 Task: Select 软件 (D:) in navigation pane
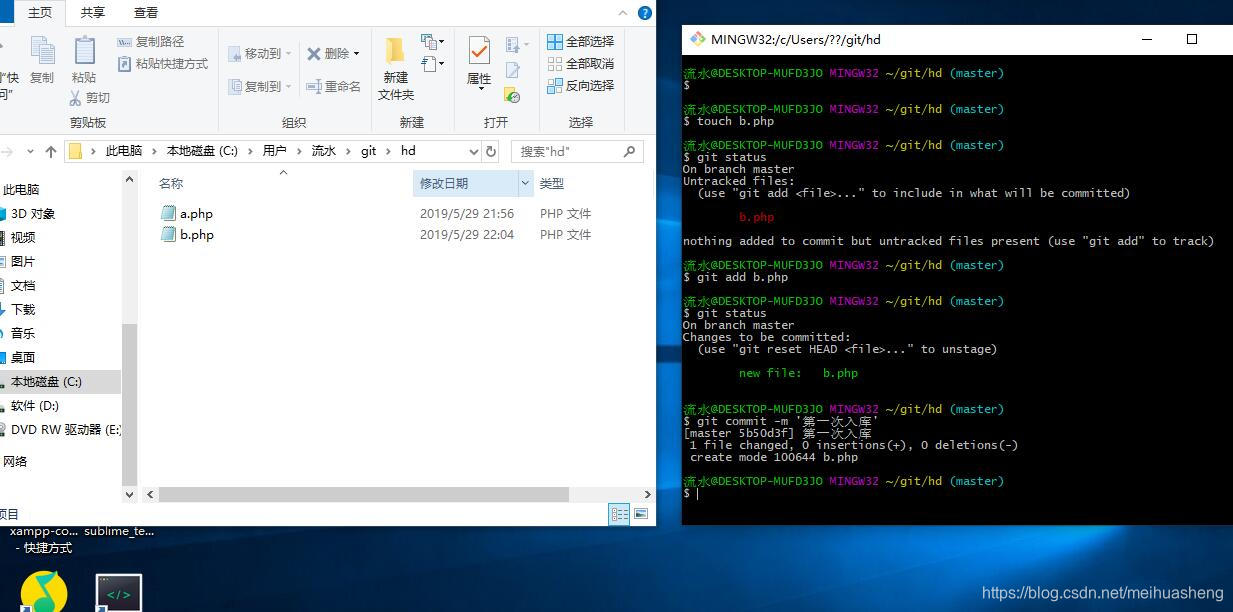(x=35, y=405)
